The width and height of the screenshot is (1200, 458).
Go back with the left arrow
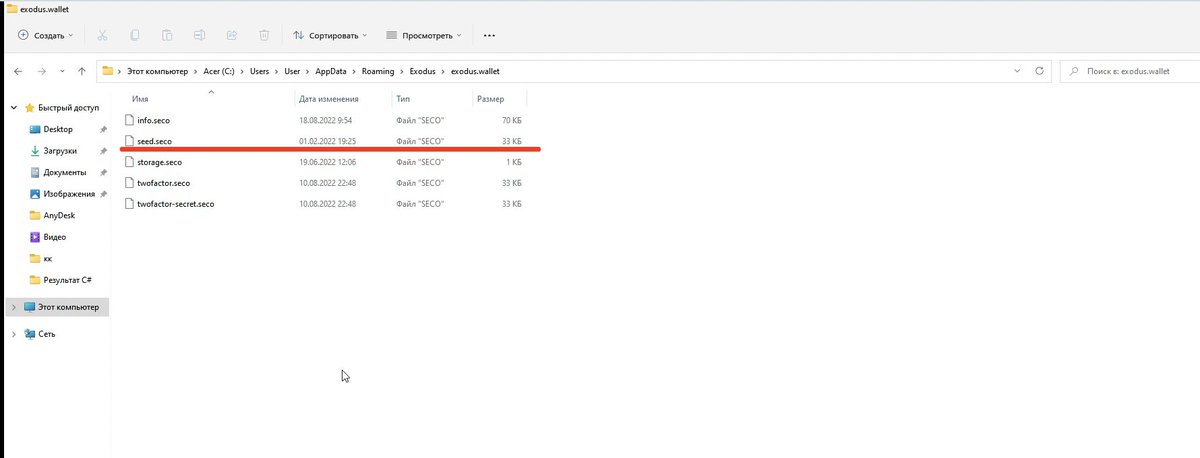pos(17,71)
